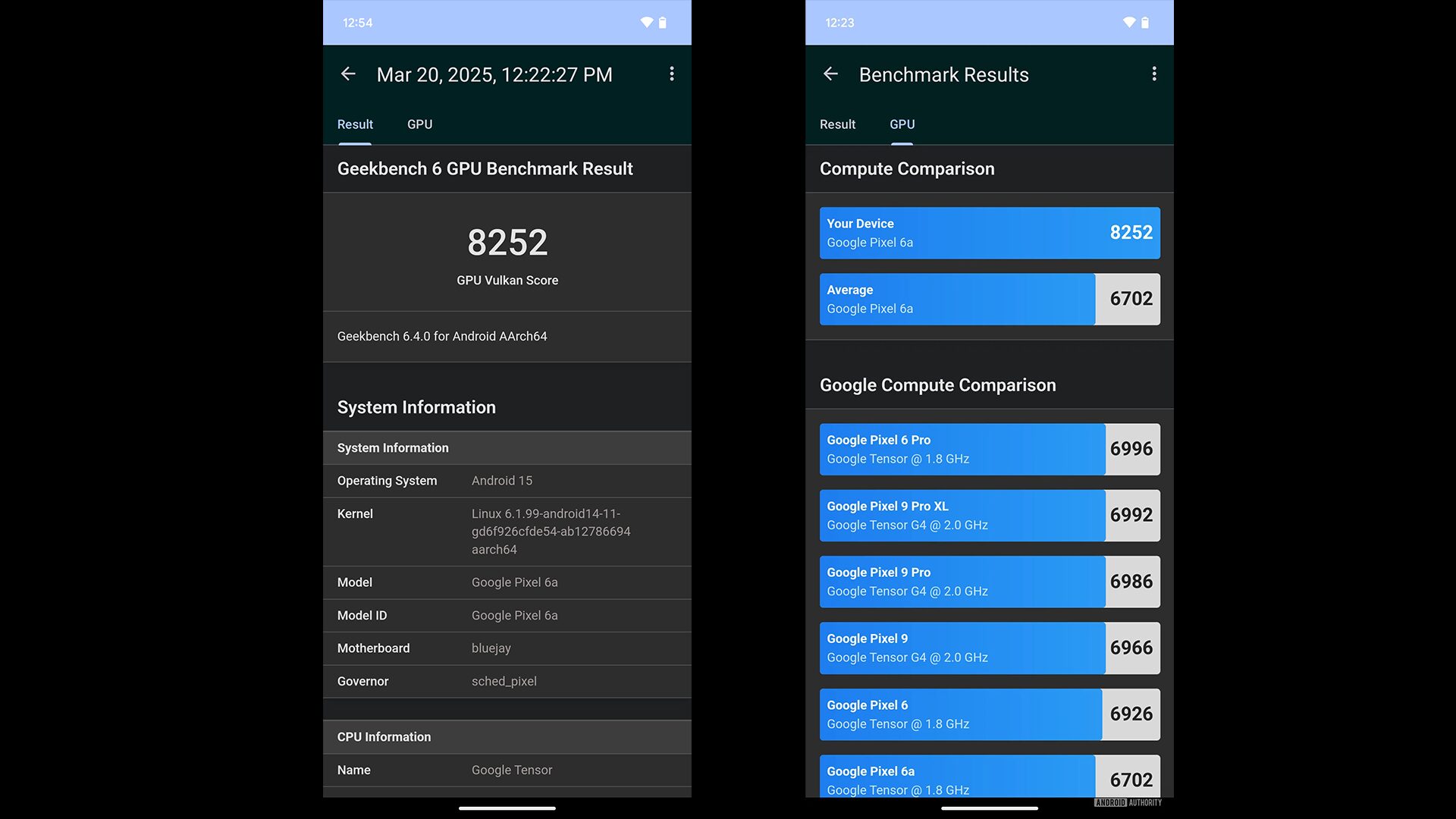The width and height of the screenshot is (1456, 819).
Task: Tap Average Google Pixel 6a 6702 bar
Action: [990, 299]
